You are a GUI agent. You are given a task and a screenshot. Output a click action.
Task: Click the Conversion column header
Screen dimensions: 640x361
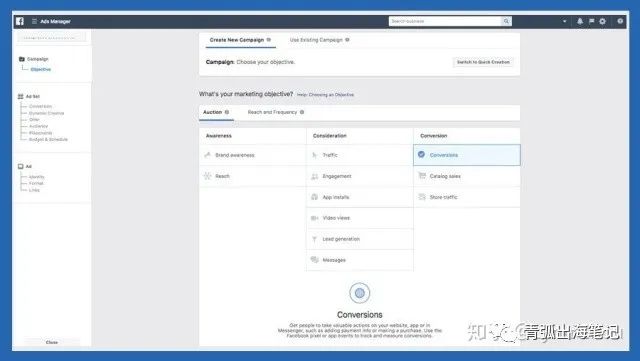[433, 136]
